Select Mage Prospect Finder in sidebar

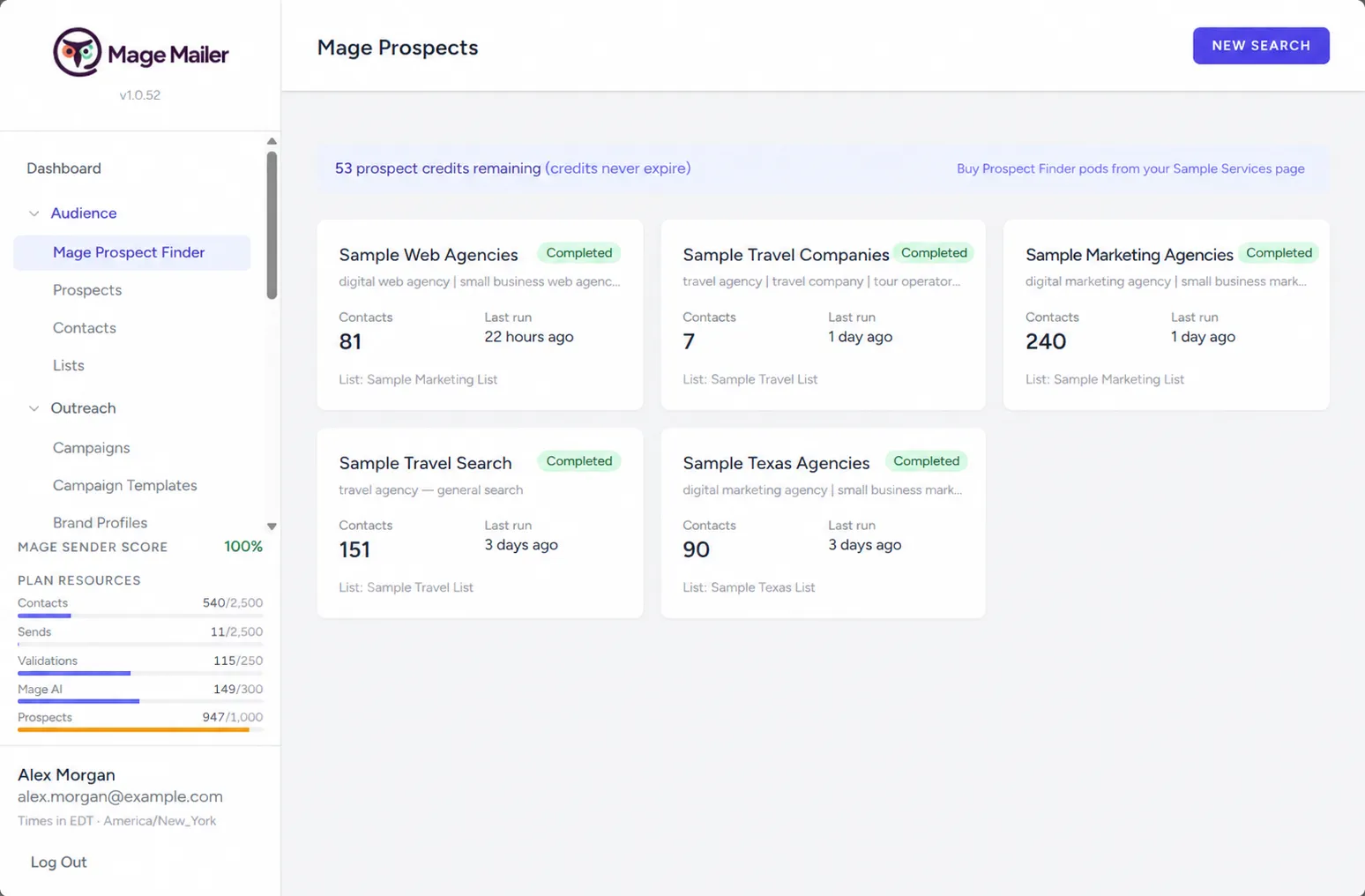tap(132, 252)
